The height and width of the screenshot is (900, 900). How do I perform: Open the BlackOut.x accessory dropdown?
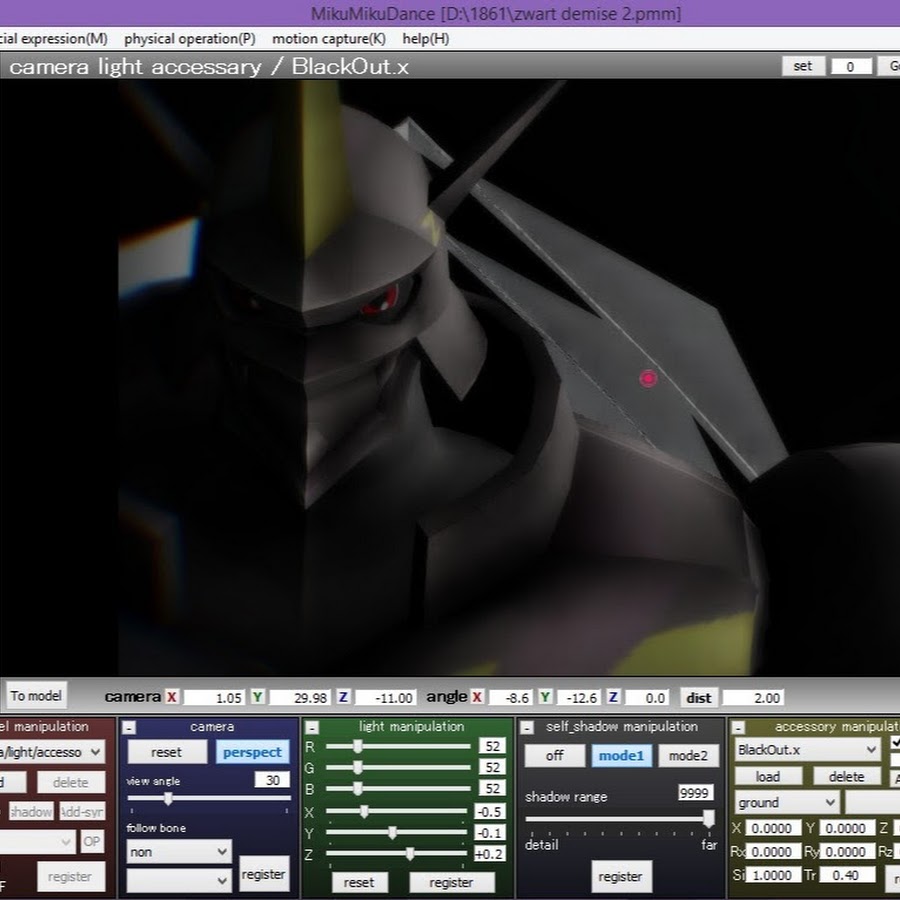807,750
